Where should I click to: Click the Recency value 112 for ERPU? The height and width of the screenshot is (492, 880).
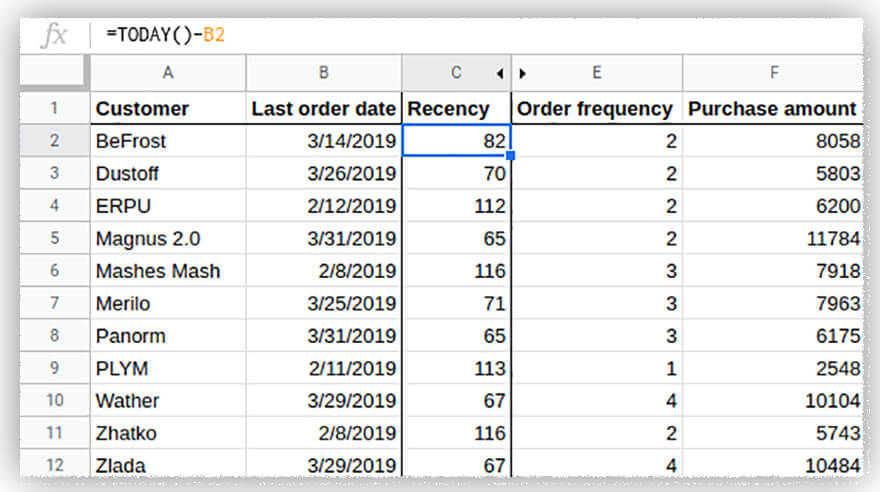(x=456, y=206)
